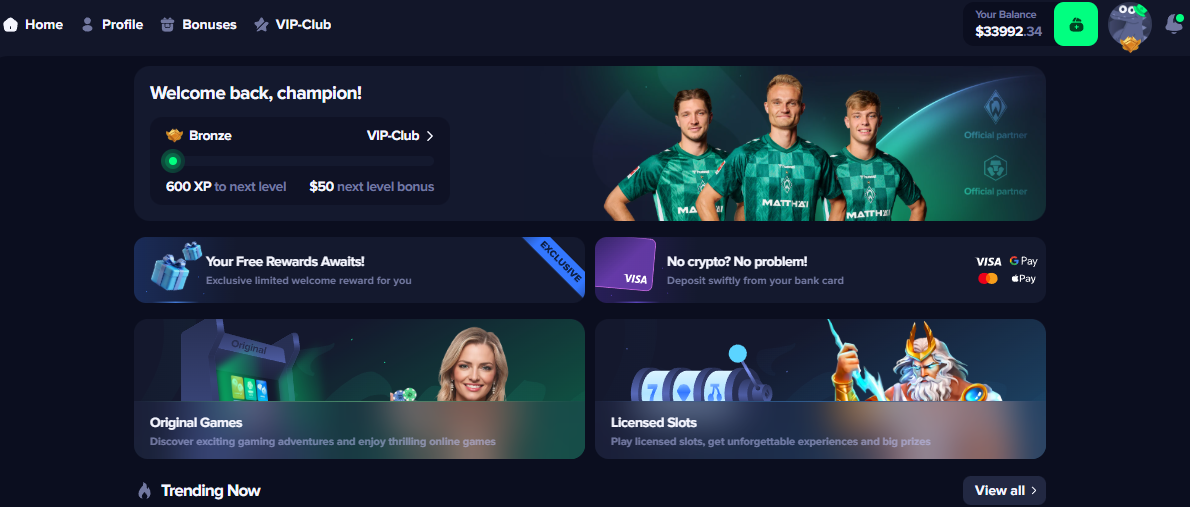Click View all chevron for Trending

click(x=1034, y=490)
